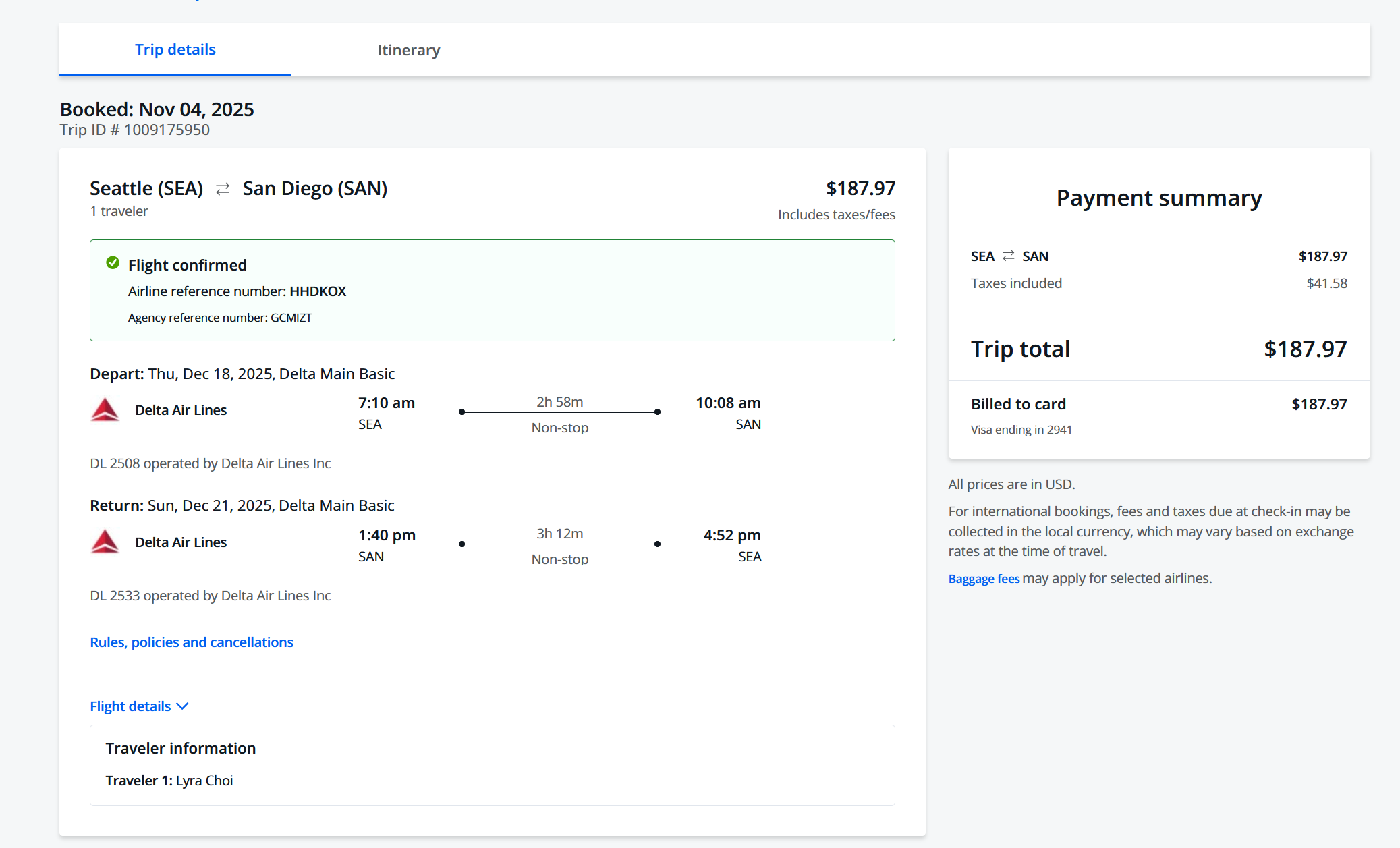Screen dimensions: 1400x848
Task: Switch to the Itinerary tab
Action: pos(408,50)
